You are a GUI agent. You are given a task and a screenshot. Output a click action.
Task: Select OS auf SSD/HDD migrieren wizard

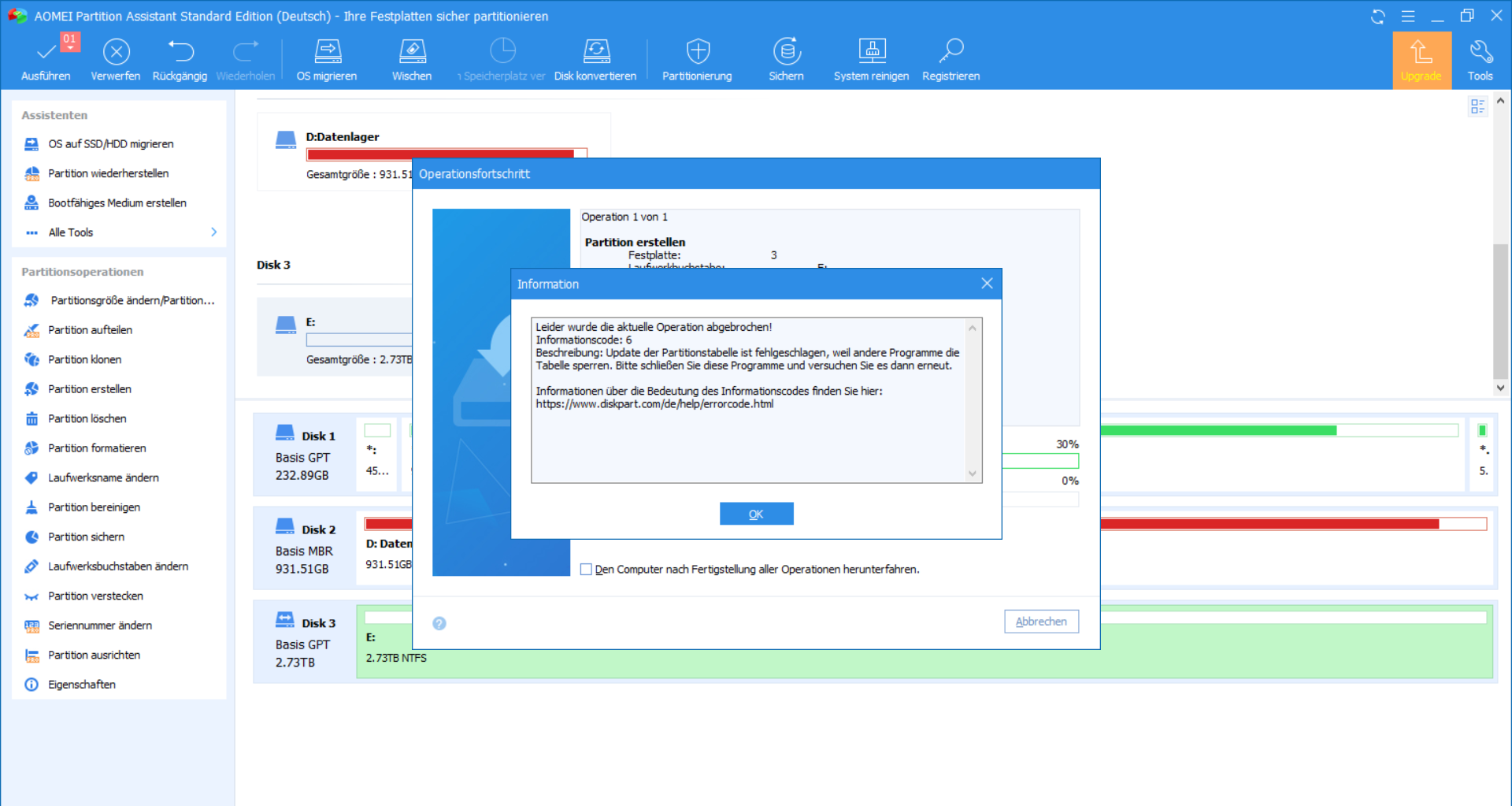coord(110,143)
